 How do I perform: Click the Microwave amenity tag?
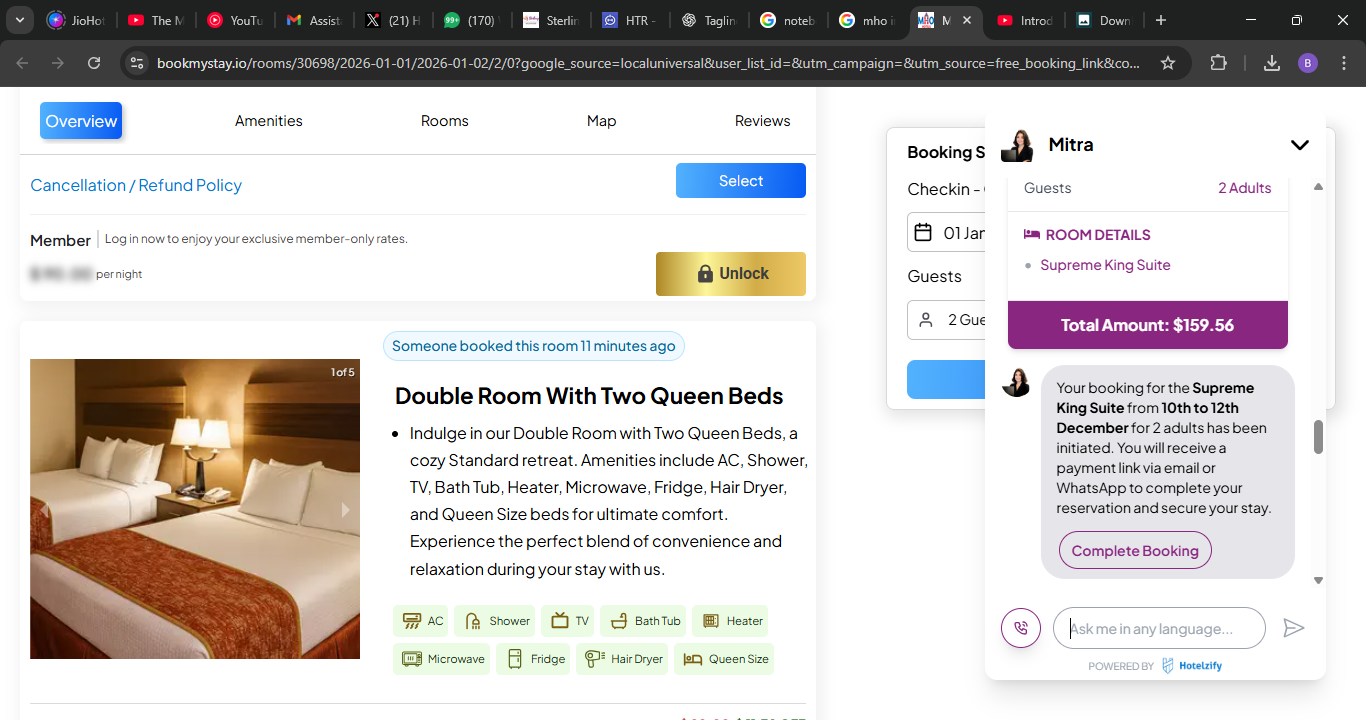(x=442, y=659)
